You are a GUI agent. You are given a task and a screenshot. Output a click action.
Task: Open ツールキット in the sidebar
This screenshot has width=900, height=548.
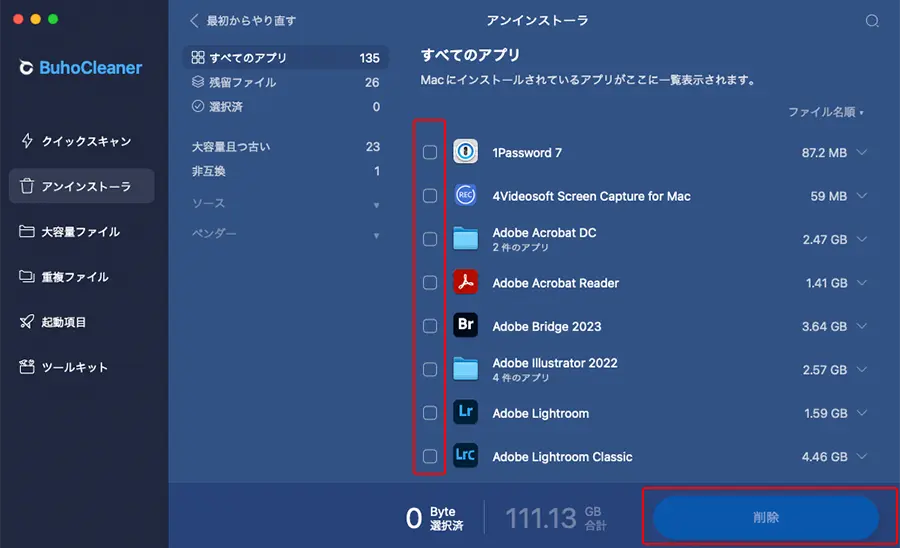pyautogui.click(x=82, y=367)
